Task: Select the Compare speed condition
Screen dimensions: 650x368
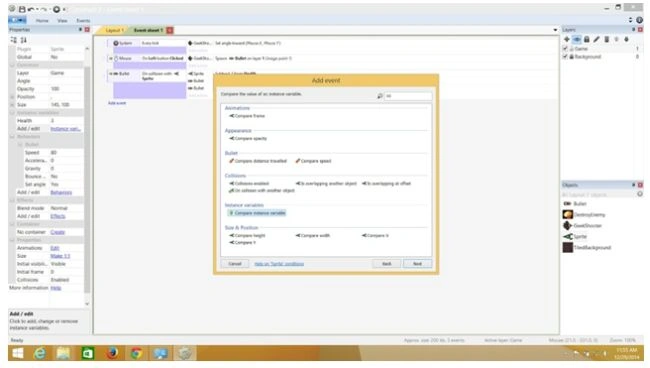Action: tap(313, 161)
